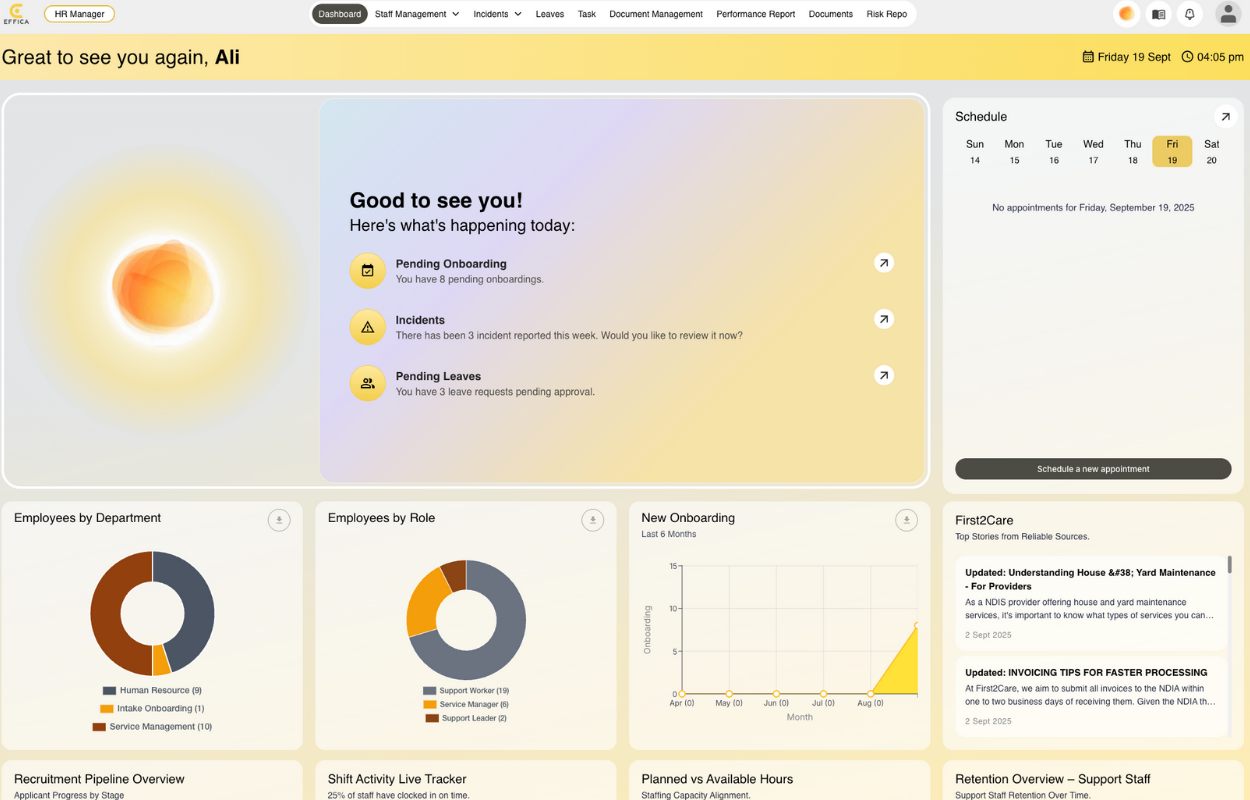This screenshot has width=1250, height=800.
Task: Toggle Service Management legend item
Action: tap(152, 727)
